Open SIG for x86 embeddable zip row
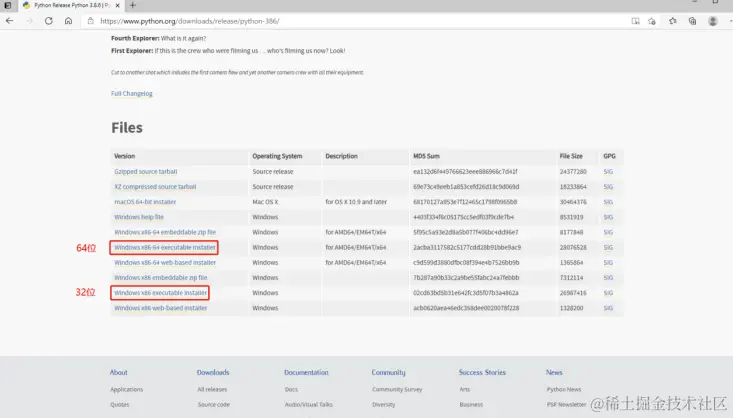Viewport: 733px width, 418px height. tap(608, 278)
